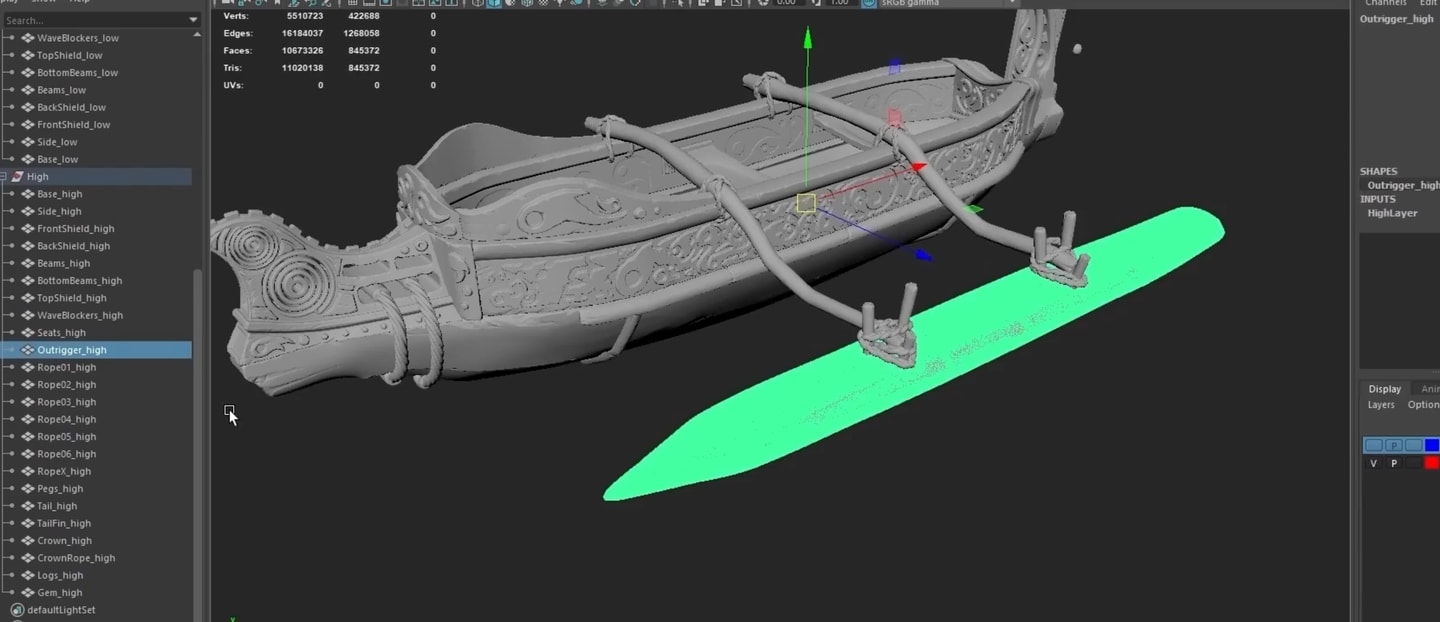The width and height of the screenshot is (1440, 622).
Task: Select Tail_high in the outliner
Action: [x=57, y=506]
